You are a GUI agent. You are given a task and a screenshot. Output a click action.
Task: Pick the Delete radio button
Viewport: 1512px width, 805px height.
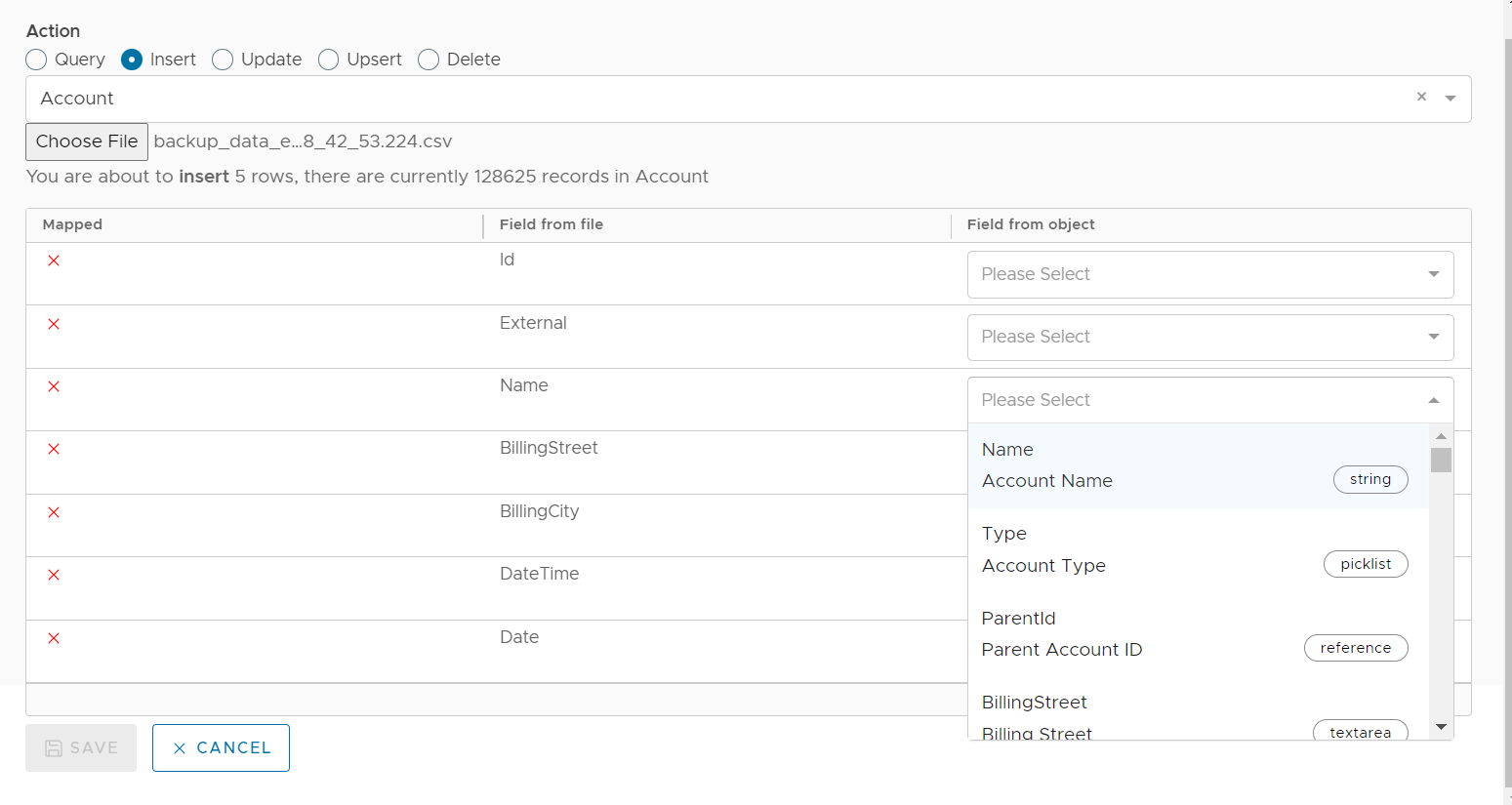pyautogui.click(x=429, y=60)
